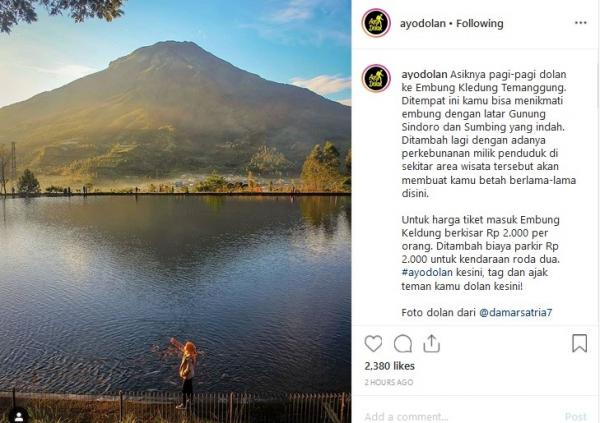Click the mountain lake photo
The height and width of the screenshot is (423, 600).
coord(175,211)
